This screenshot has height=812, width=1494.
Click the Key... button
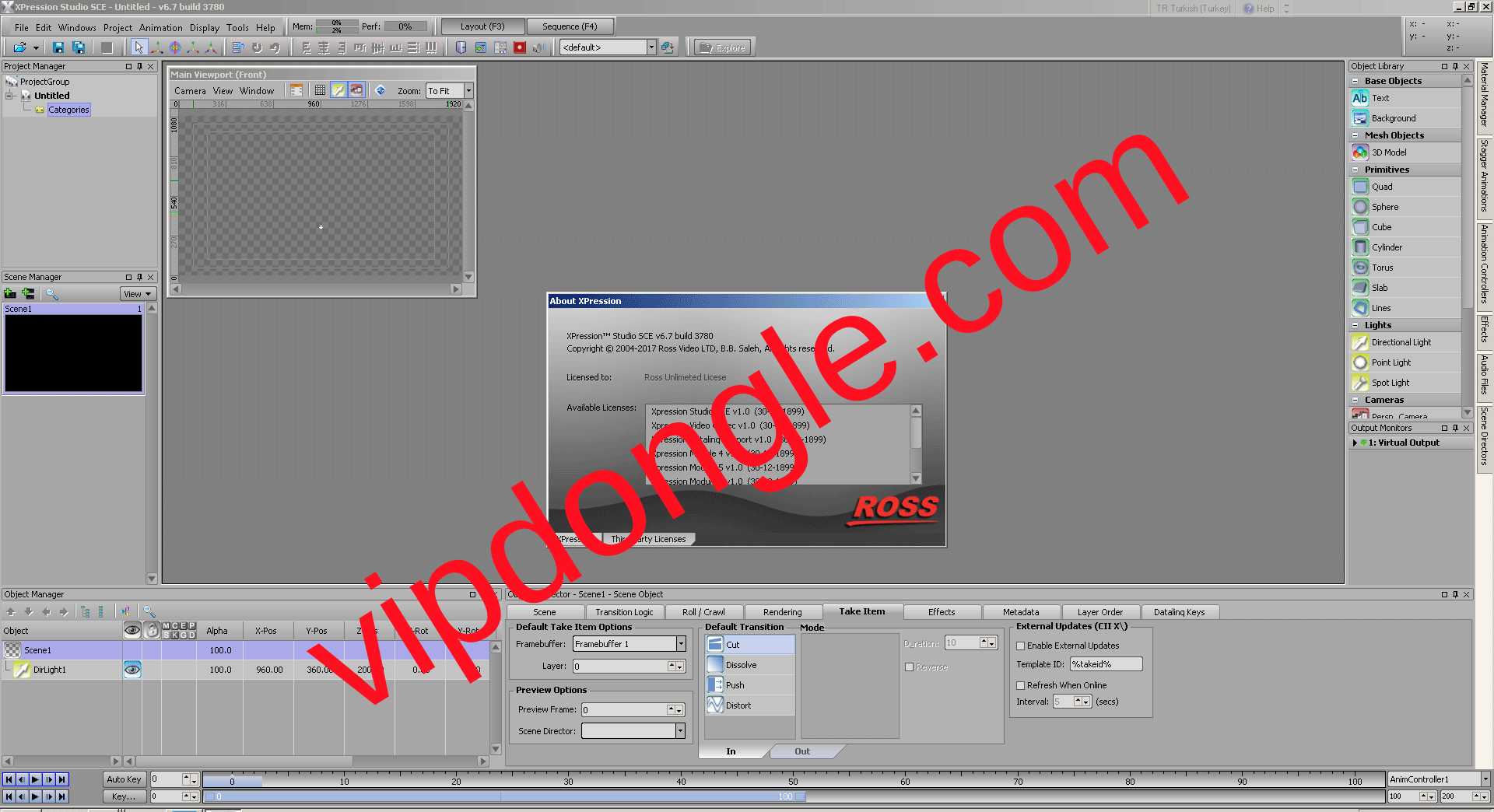pos(124,796)
